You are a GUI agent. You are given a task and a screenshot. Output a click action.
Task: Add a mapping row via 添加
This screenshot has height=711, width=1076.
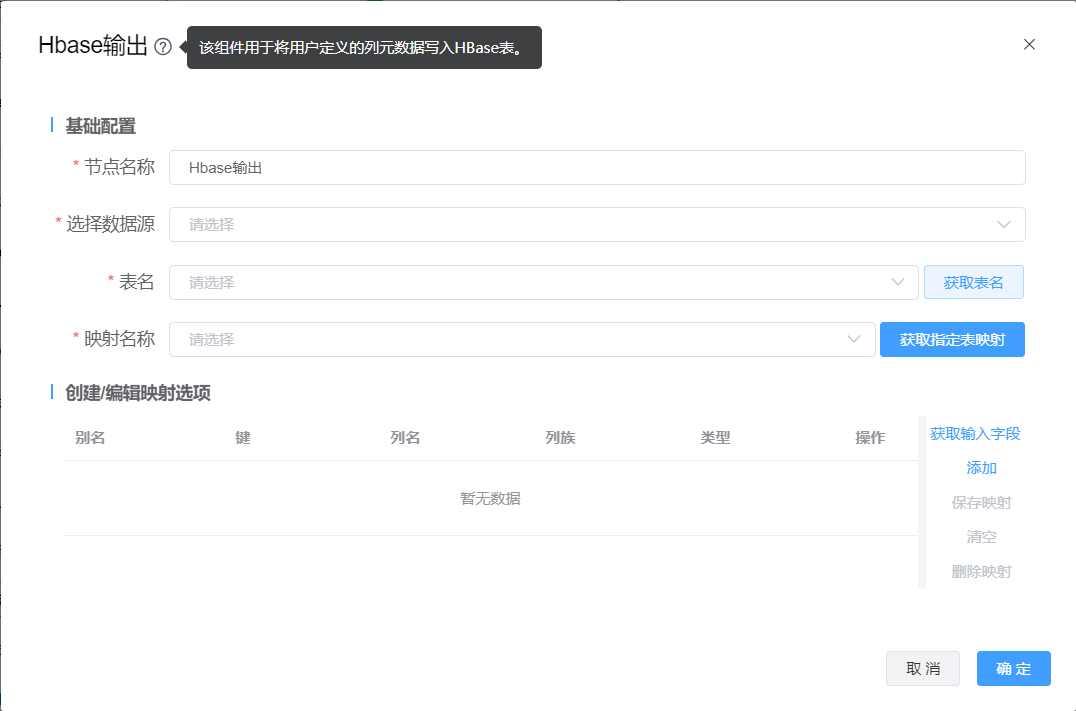pyautogui.click(x=981, y=468)
